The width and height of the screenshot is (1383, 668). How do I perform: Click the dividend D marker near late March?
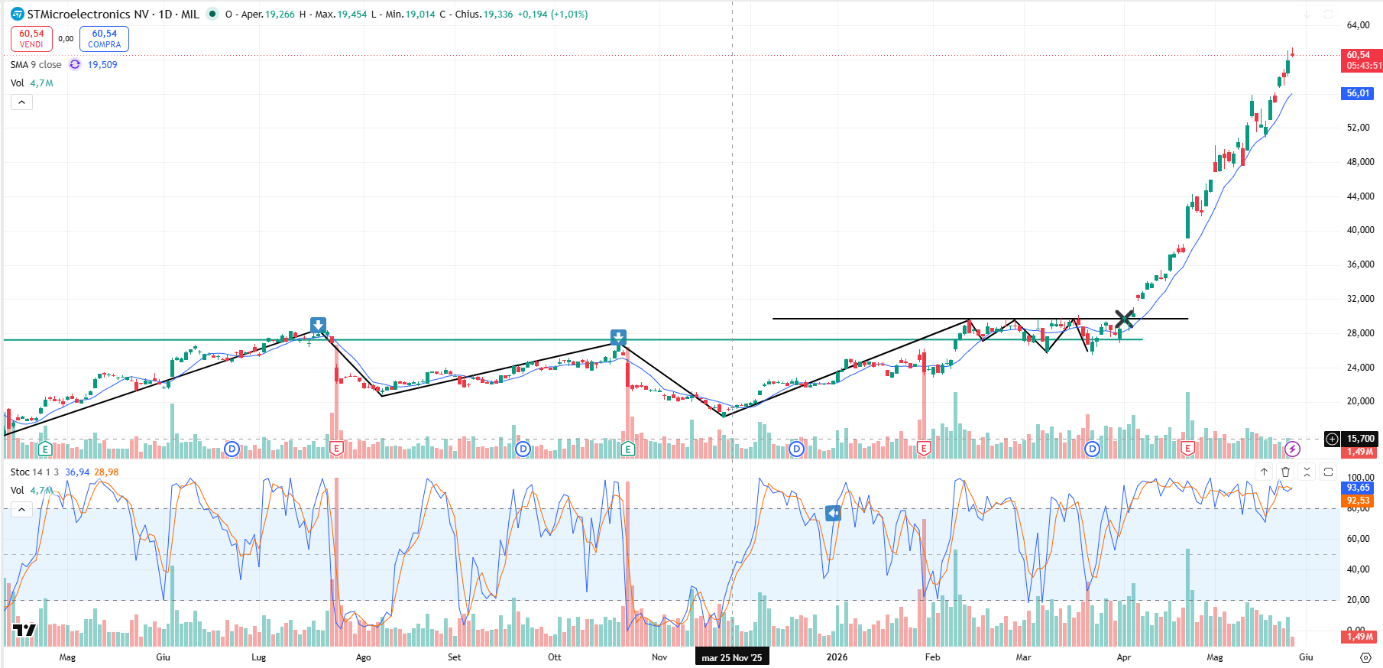point(1093,449)
